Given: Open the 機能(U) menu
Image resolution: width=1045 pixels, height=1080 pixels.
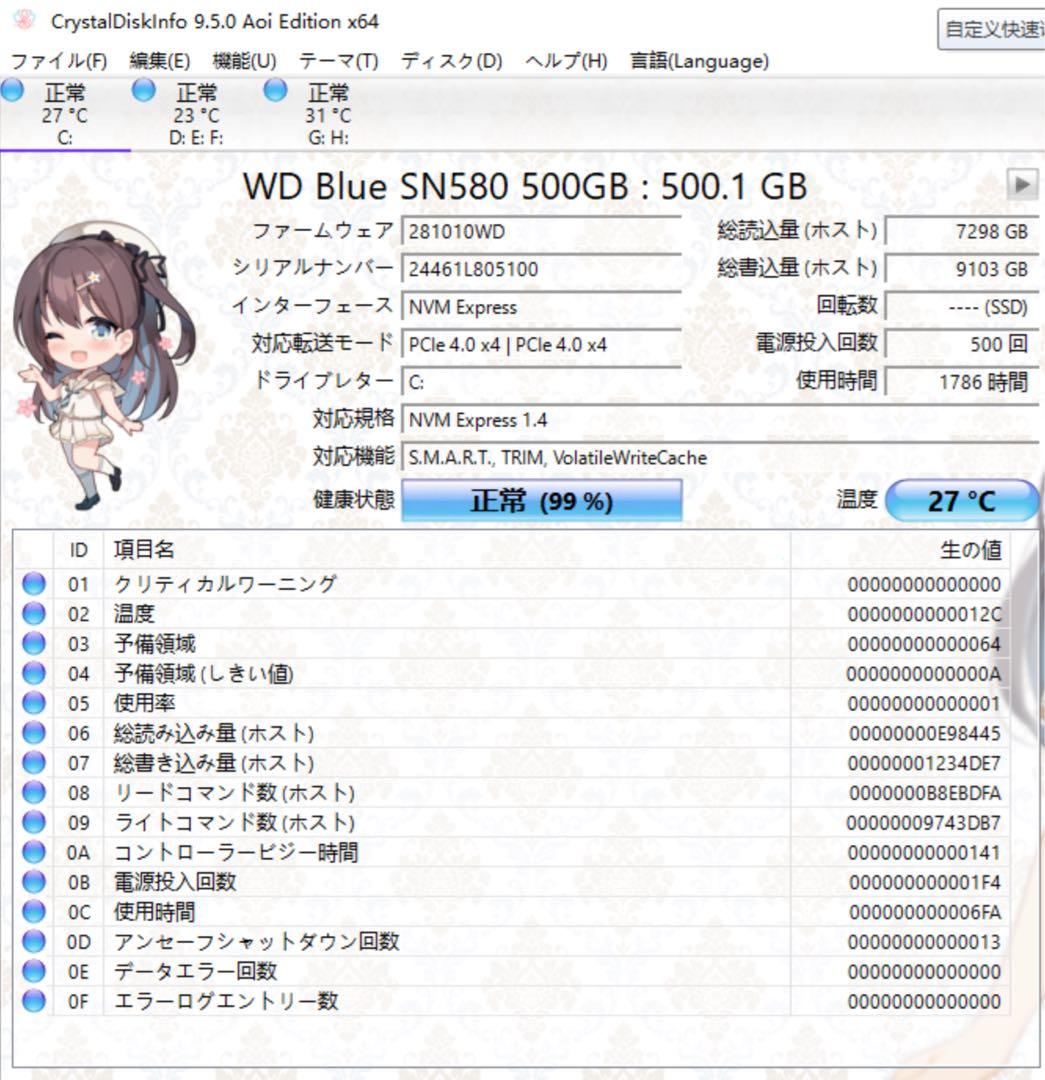Looking at the screenshot, I should click(245, 61).
